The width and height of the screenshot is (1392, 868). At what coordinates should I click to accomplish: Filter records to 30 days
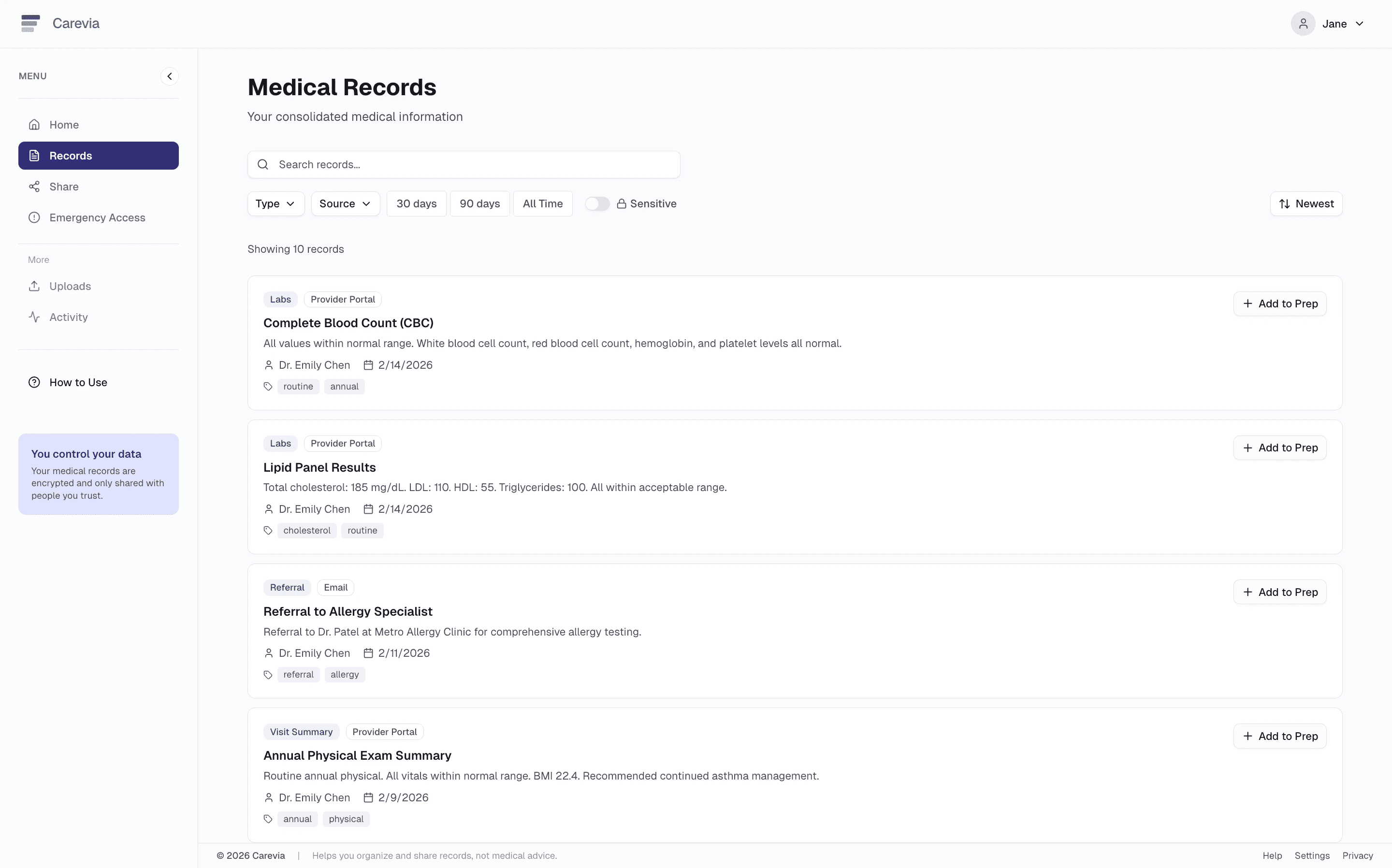point(416,204)
